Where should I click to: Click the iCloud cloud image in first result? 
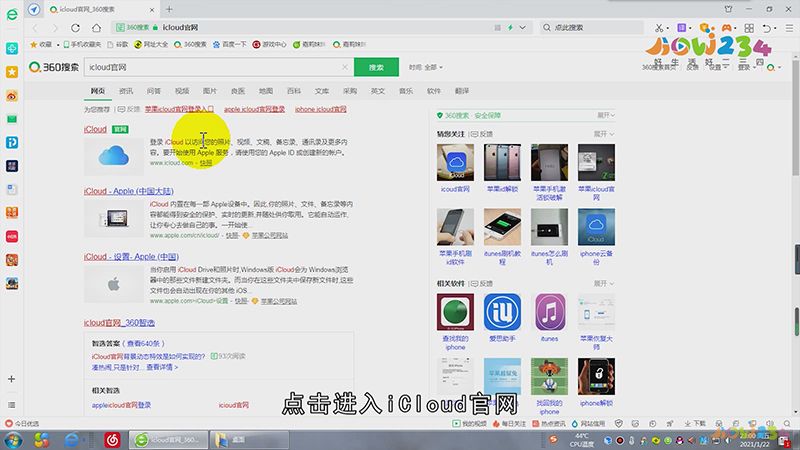pyautogui.click(x=114, y=156)
